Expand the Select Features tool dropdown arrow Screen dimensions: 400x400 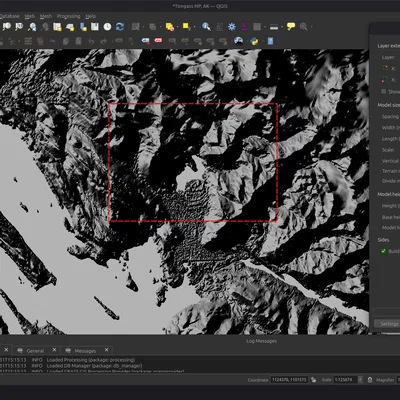pyautogui.click(x=194, y=27)
